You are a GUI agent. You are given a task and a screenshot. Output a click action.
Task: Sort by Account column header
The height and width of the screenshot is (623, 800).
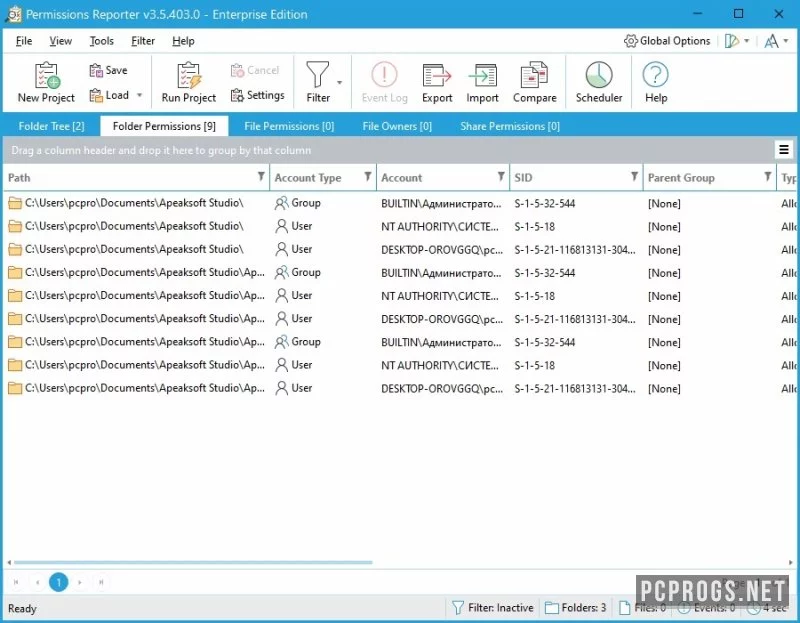click(x=402, y=178)
